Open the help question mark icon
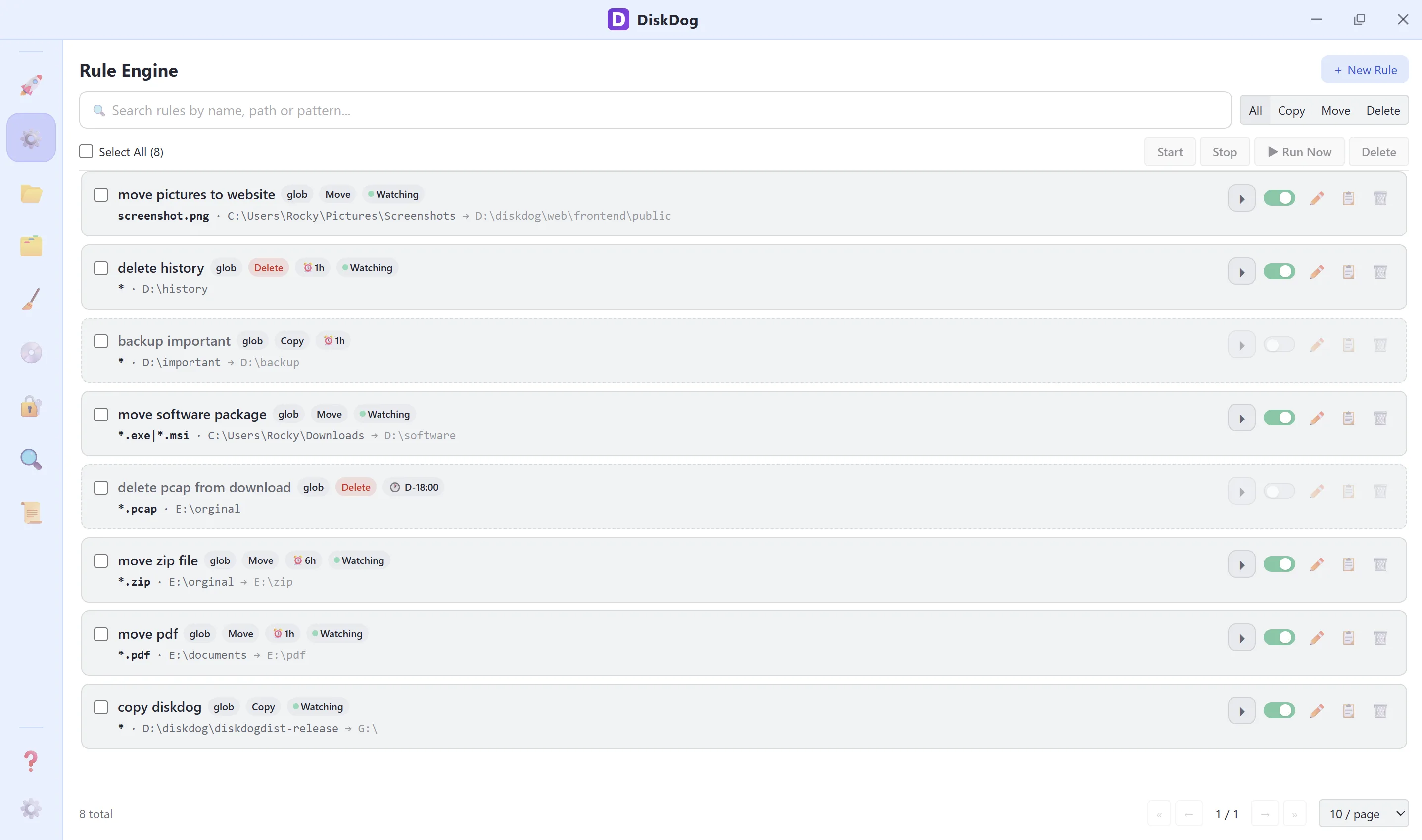Screen dimensions: 1422x840 31,761
